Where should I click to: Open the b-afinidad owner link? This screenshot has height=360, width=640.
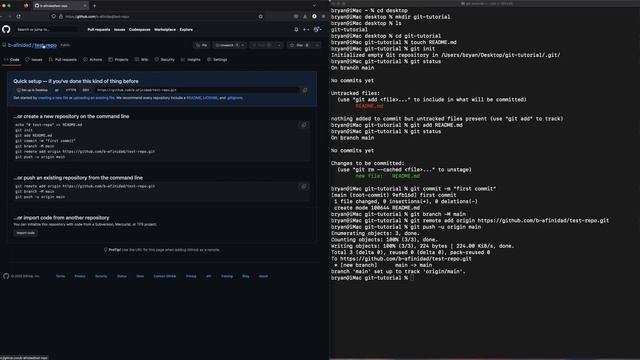click(20, 45)
